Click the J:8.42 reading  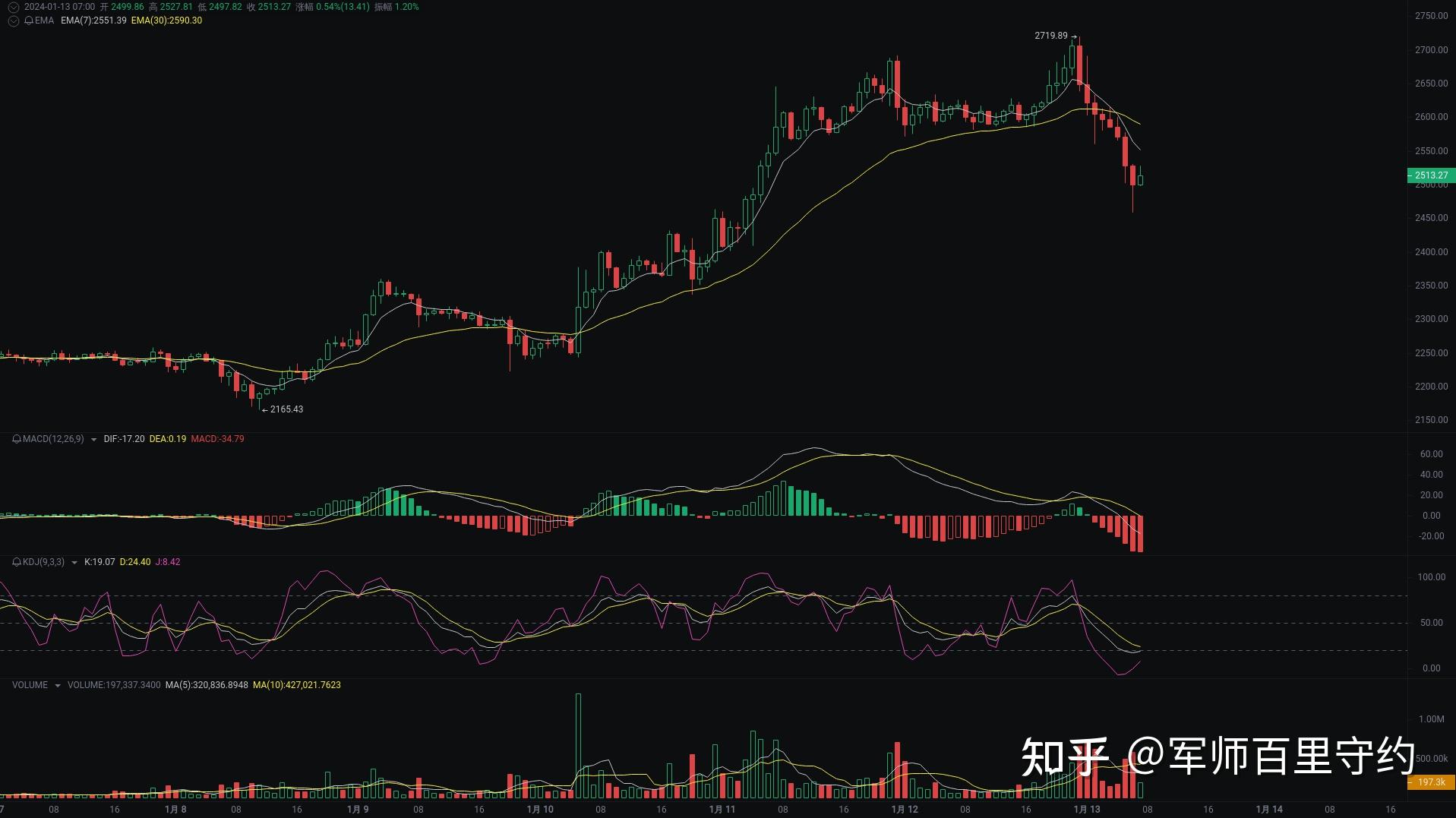point(168,562)
